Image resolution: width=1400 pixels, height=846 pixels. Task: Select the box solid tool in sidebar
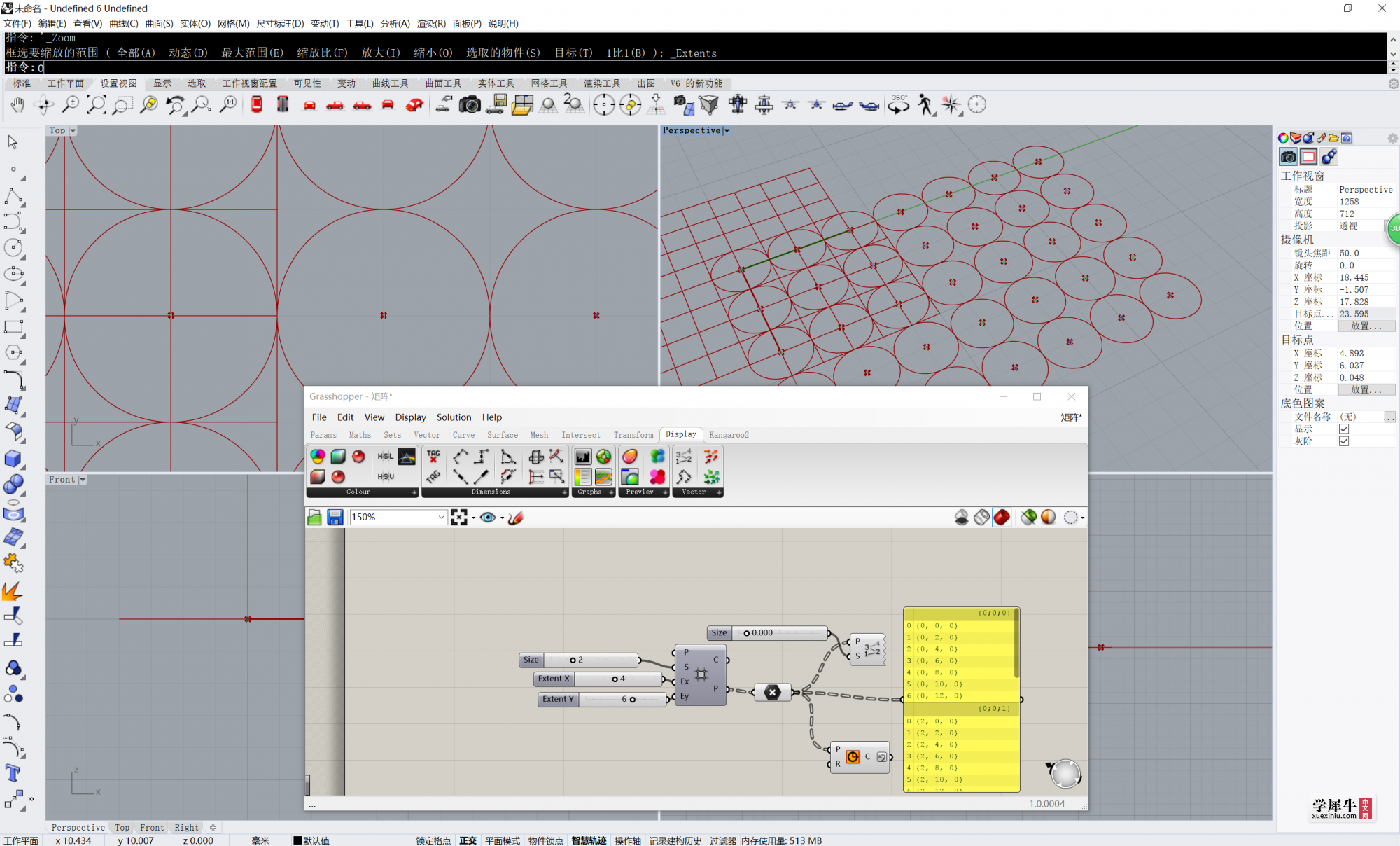[x=13, y=459]
